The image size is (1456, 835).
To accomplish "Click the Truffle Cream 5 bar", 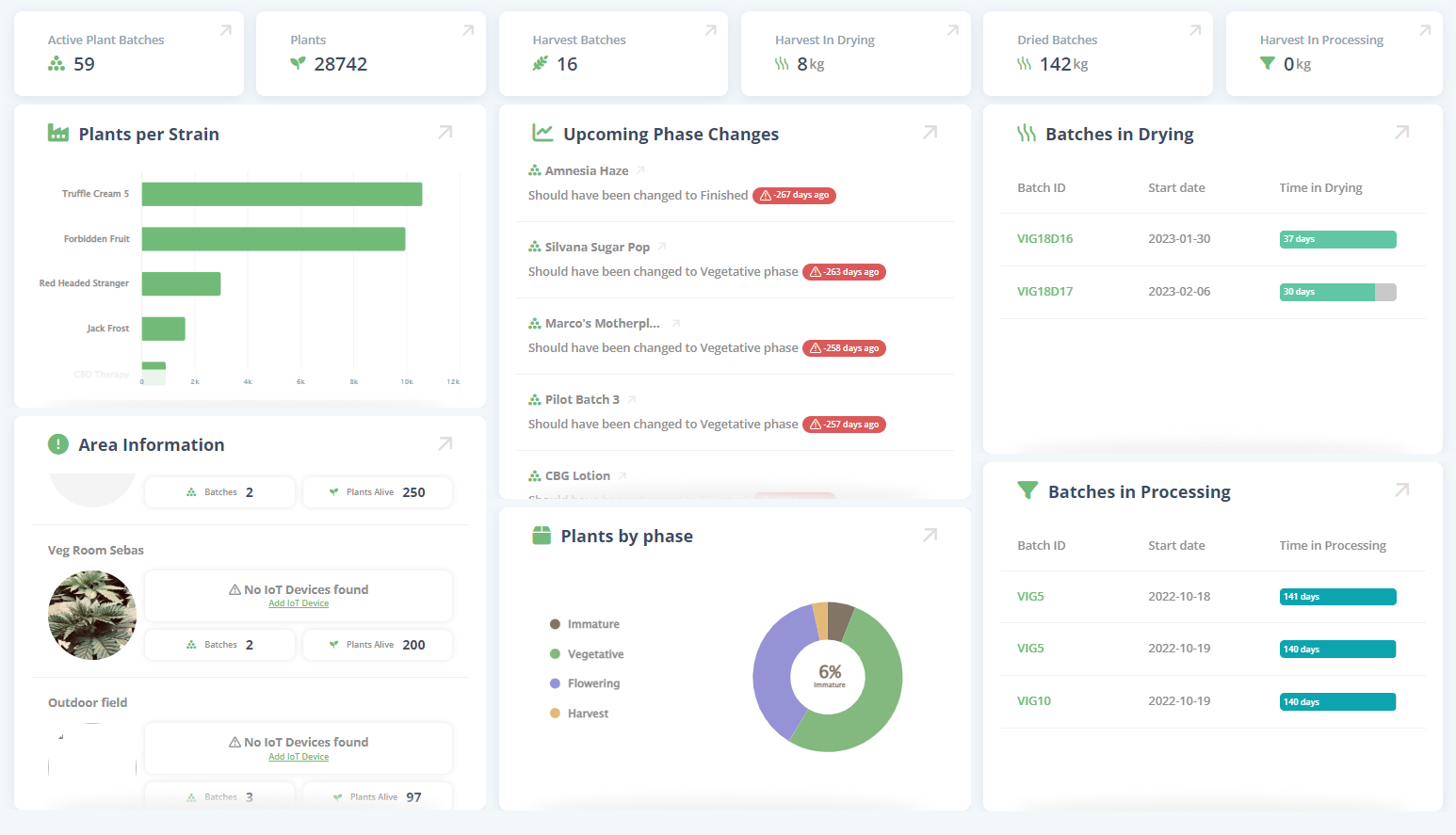I will [x=282, y=194].
